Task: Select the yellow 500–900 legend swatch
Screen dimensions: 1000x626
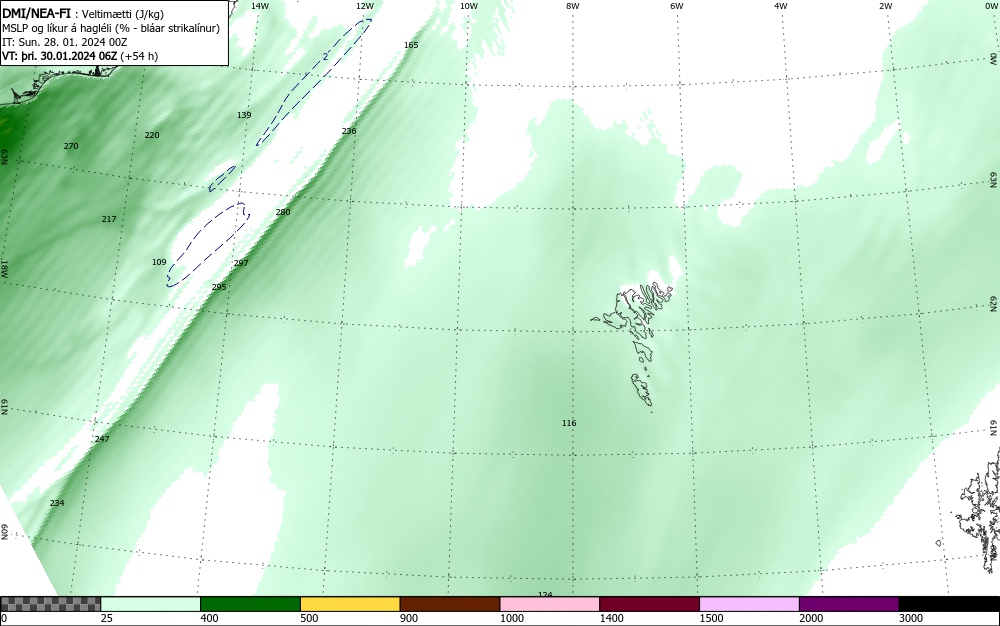Action: pyautogui.click(x=350, y=604)
